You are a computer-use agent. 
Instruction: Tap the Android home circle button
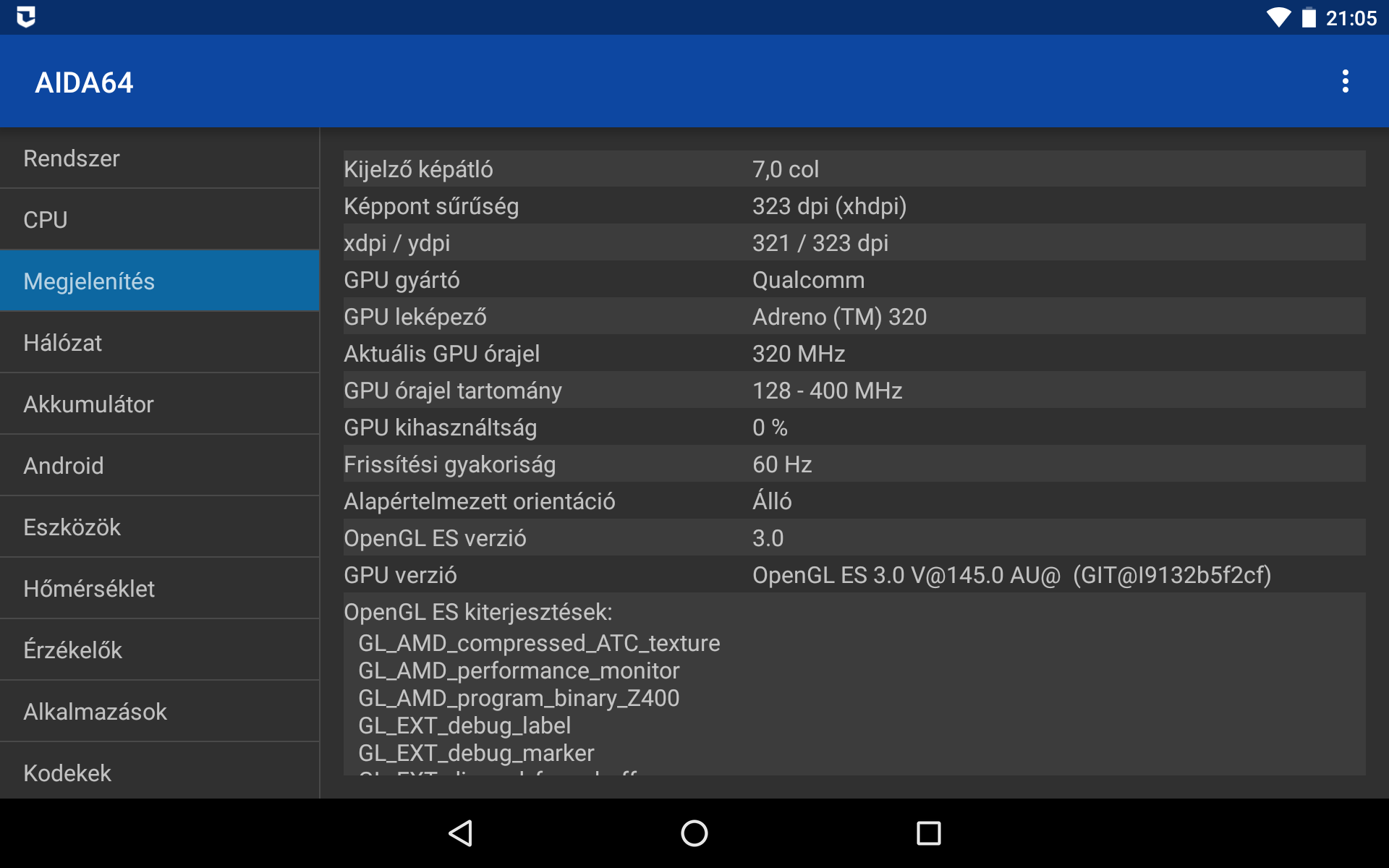(x=694, y=833)
